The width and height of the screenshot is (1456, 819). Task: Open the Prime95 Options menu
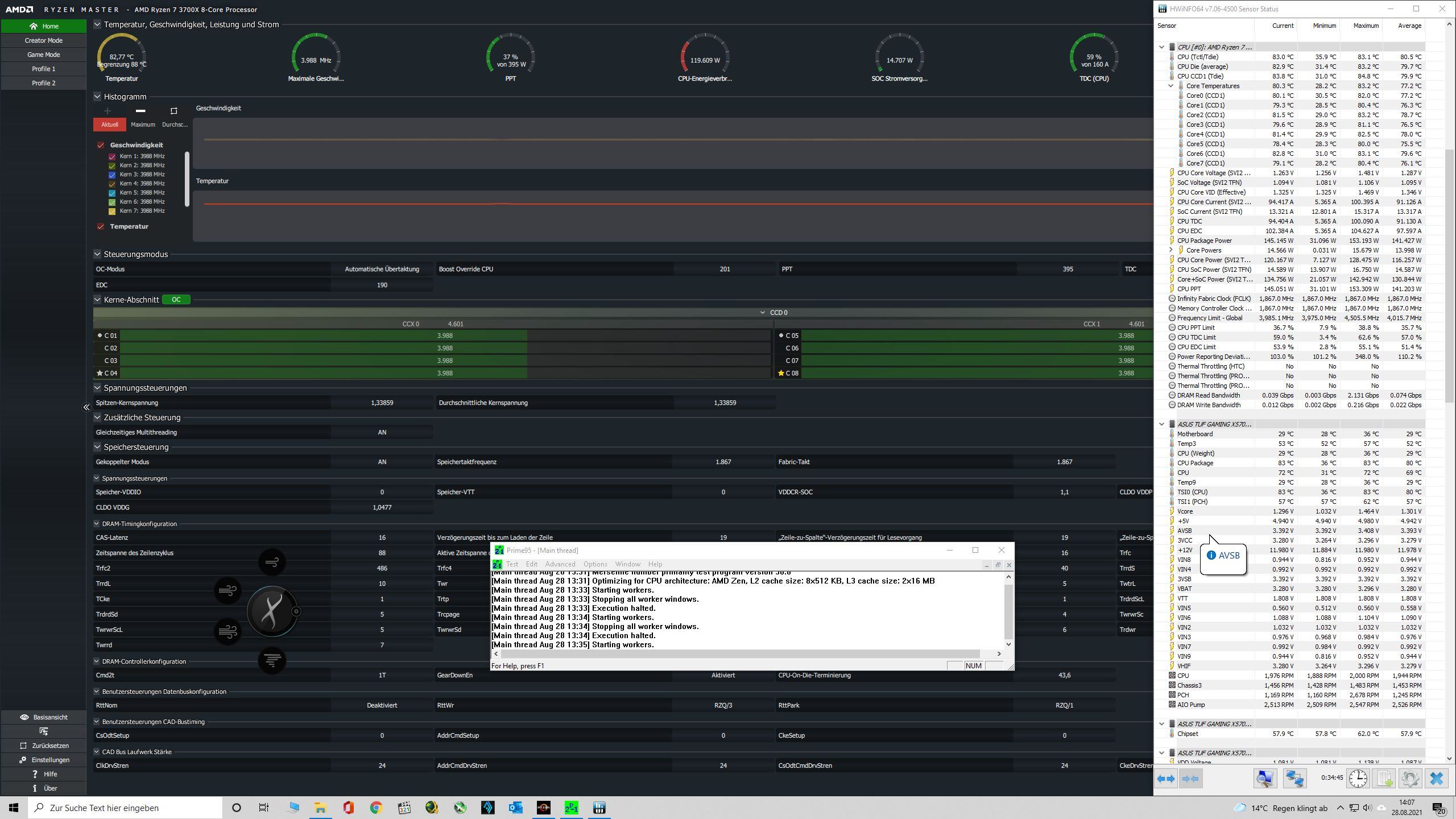pos(595,564)
